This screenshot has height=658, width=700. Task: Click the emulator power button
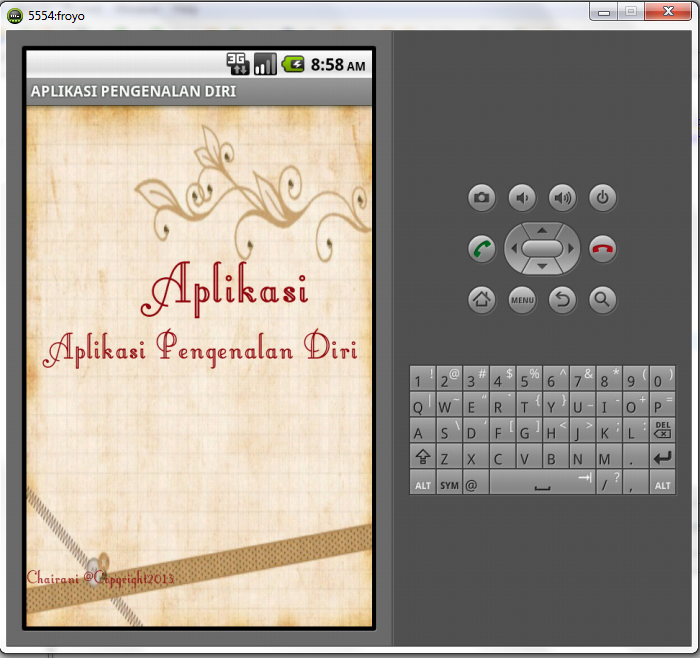coord(603,197)
